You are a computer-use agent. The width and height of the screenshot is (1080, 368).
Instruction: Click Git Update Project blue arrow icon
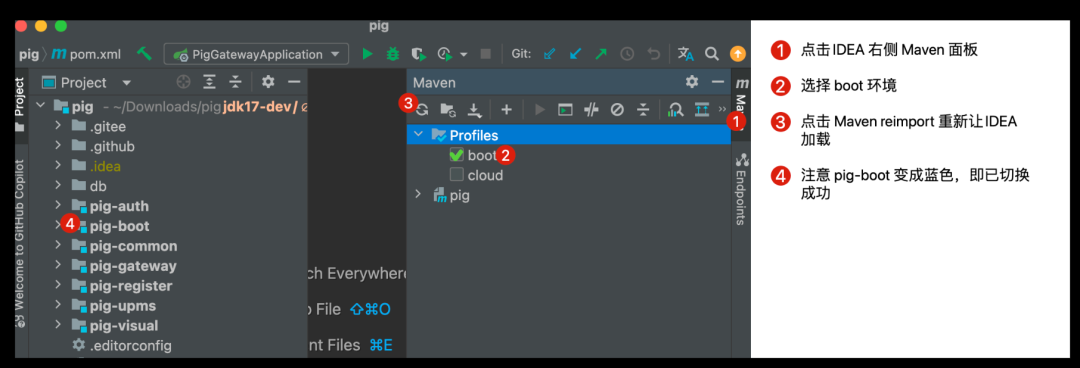tap(549, 54)
